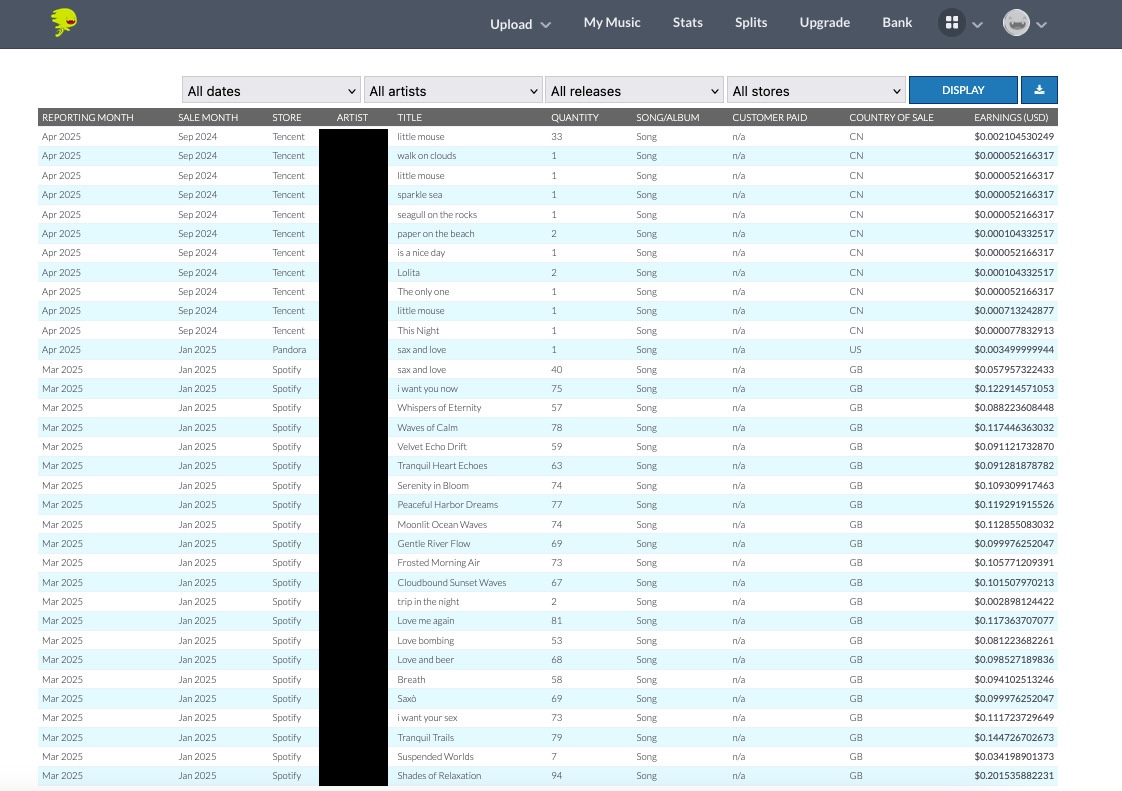This screenshot has width=1122, height=791.
Task: Navigate to Splits
Action: pyautogui.click(x=751, y=23)
